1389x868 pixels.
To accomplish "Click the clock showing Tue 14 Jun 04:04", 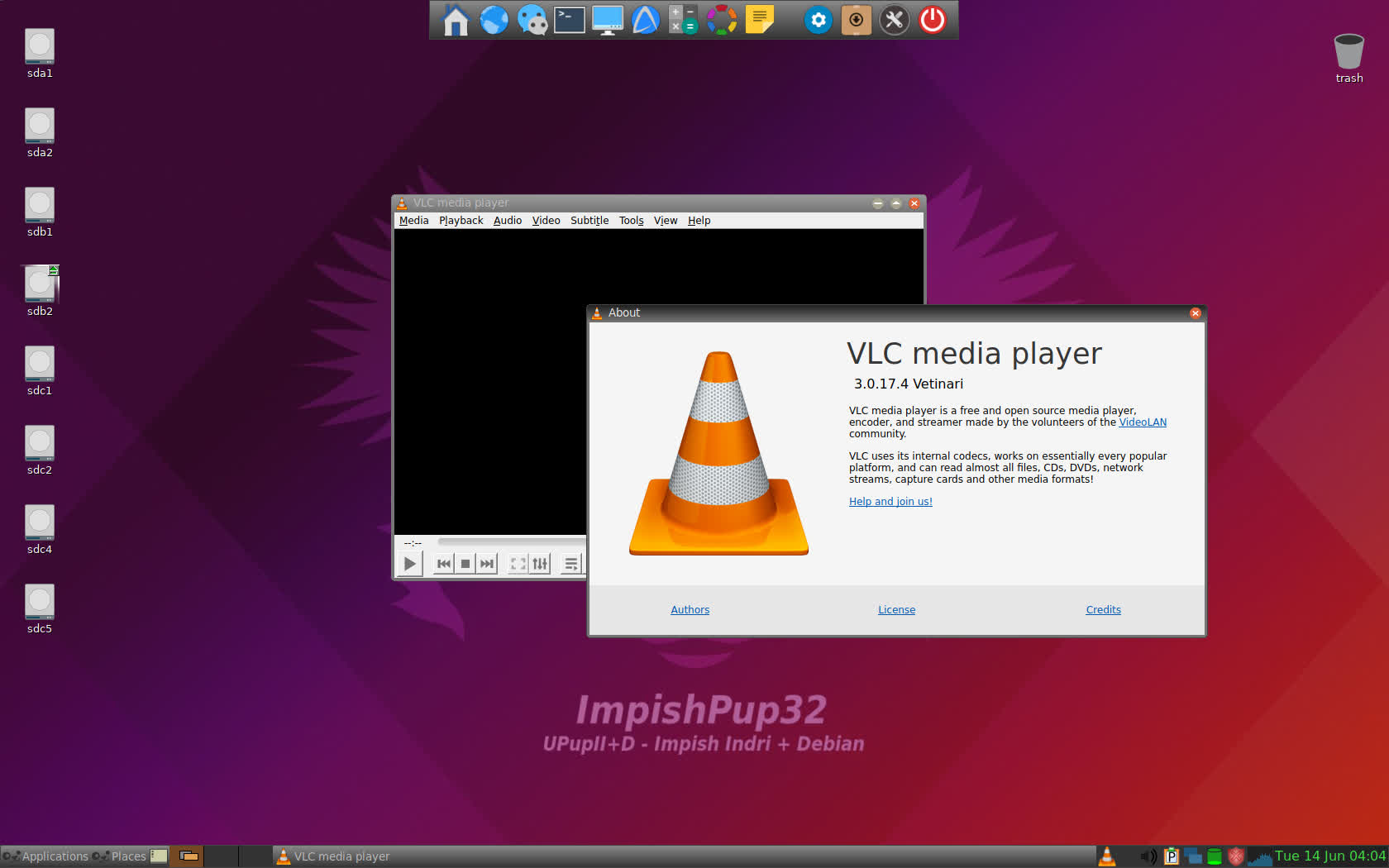I will [x=1329, y=856].
